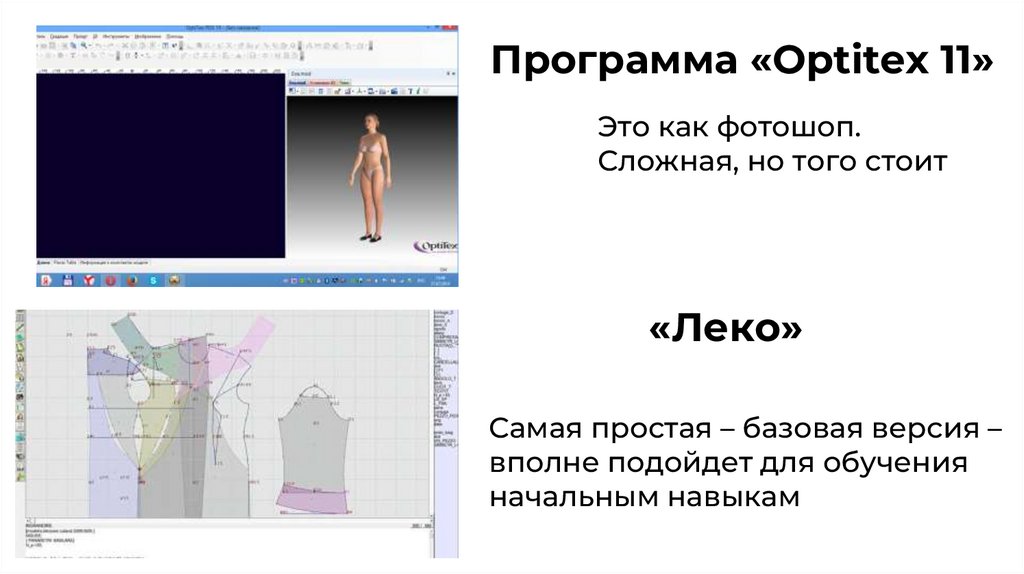Click the heading «Леко»

[726, 327]
